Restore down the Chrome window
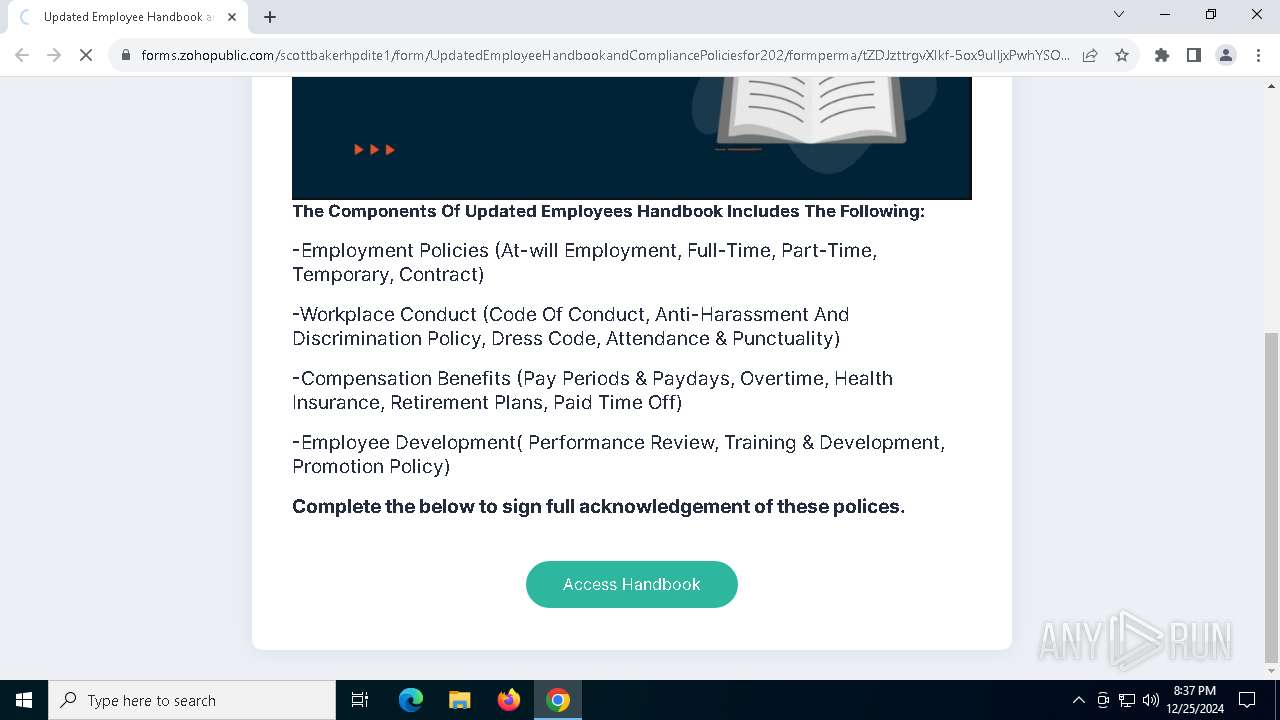The image size is (1280, 720). 1211,14
